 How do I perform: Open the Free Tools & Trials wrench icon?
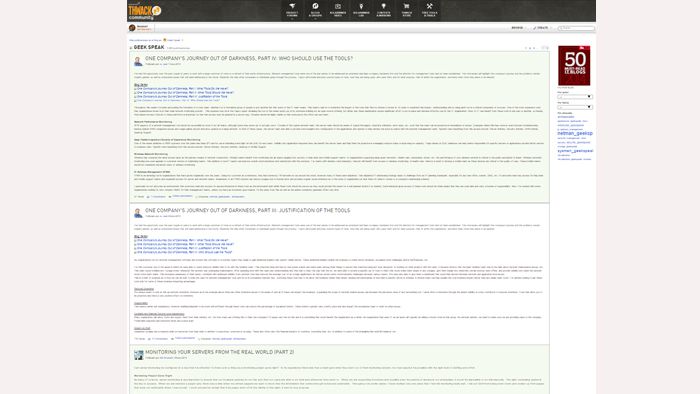click(x=429, y=9)
